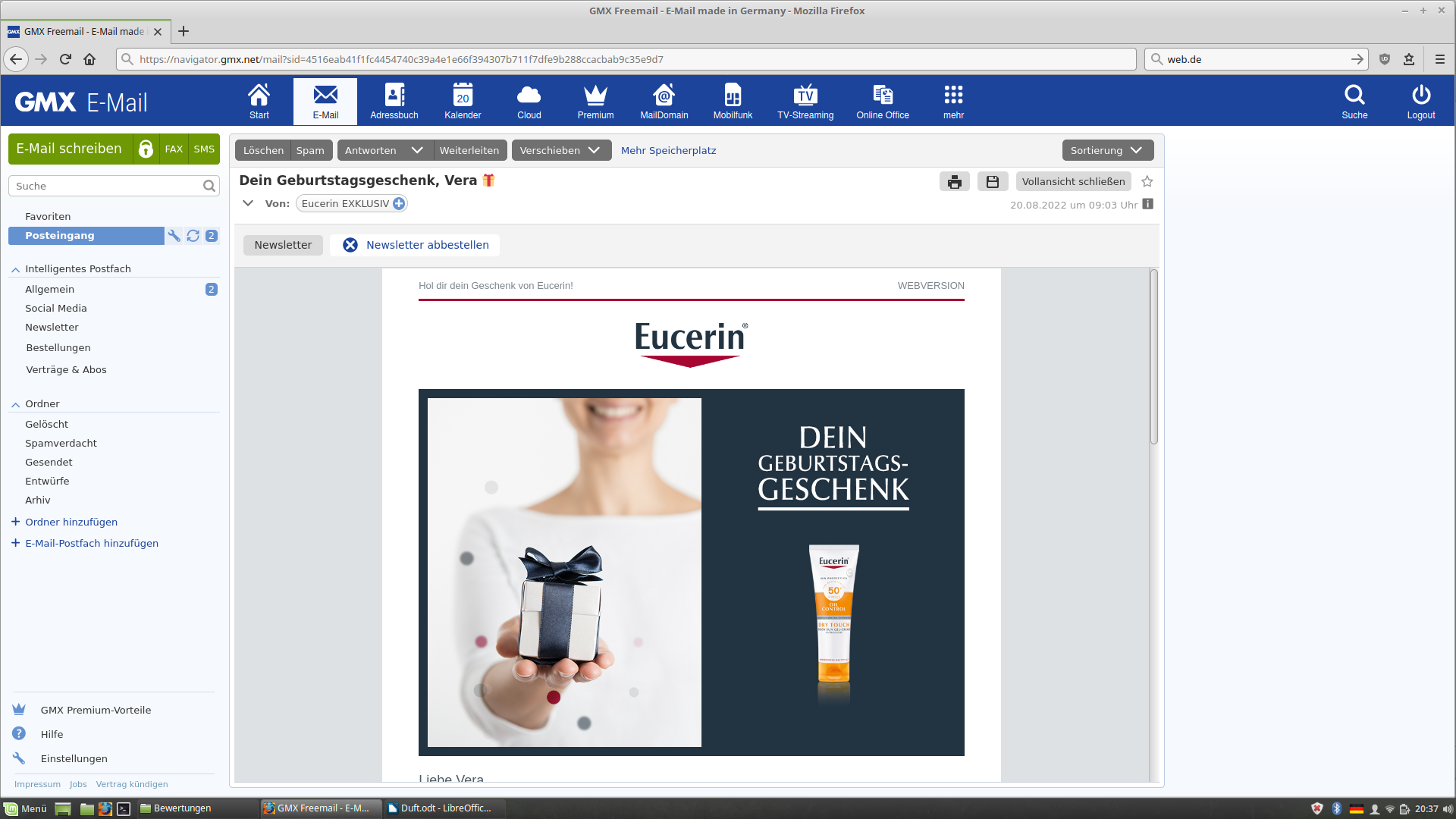The image size is (1456, 819).
Task: Open the 'mehr' grid icon
Action: pyautogui.click(x=953, y=101)
